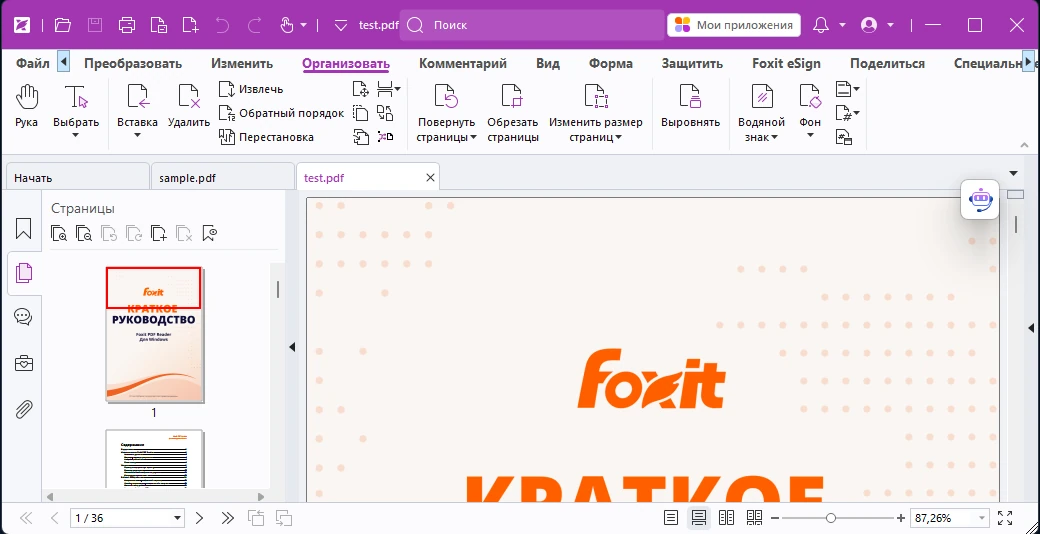Click Извлечь to extract pages

pyautogui.click(x=251, y=89)
